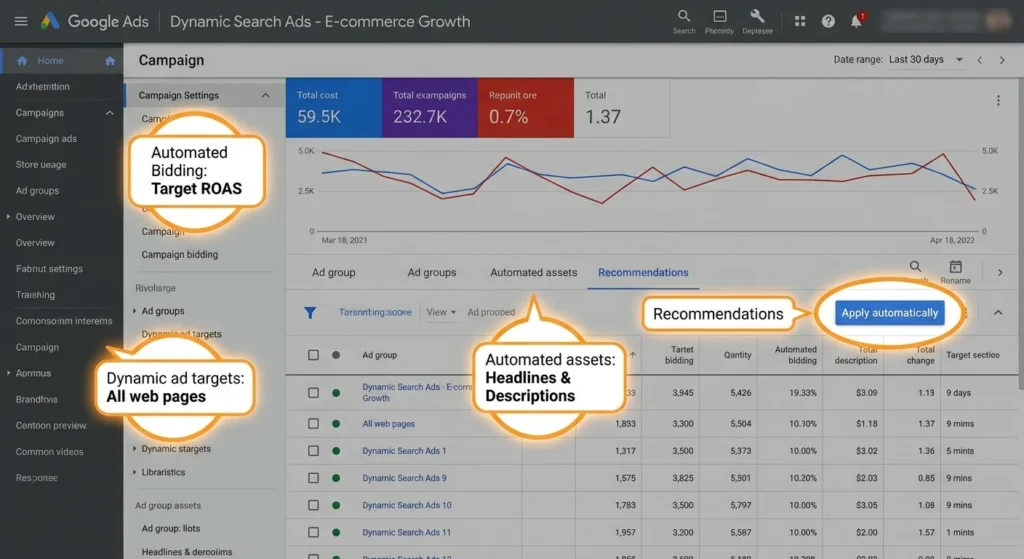Screen dimensions: 1024x559
Task: Check the All web pages row
Action: pos(313,424)
